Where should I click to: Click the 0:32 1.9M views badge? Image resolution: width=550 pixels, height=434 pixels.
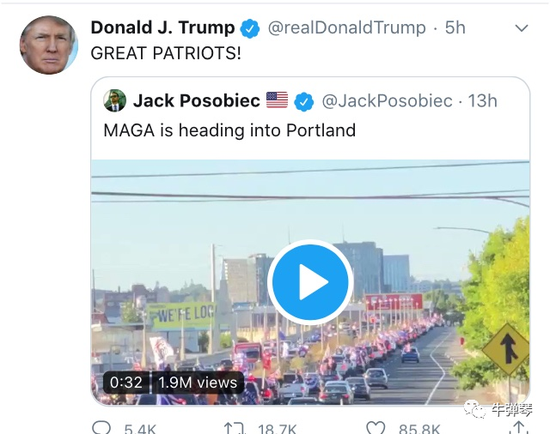click(173, 382)
